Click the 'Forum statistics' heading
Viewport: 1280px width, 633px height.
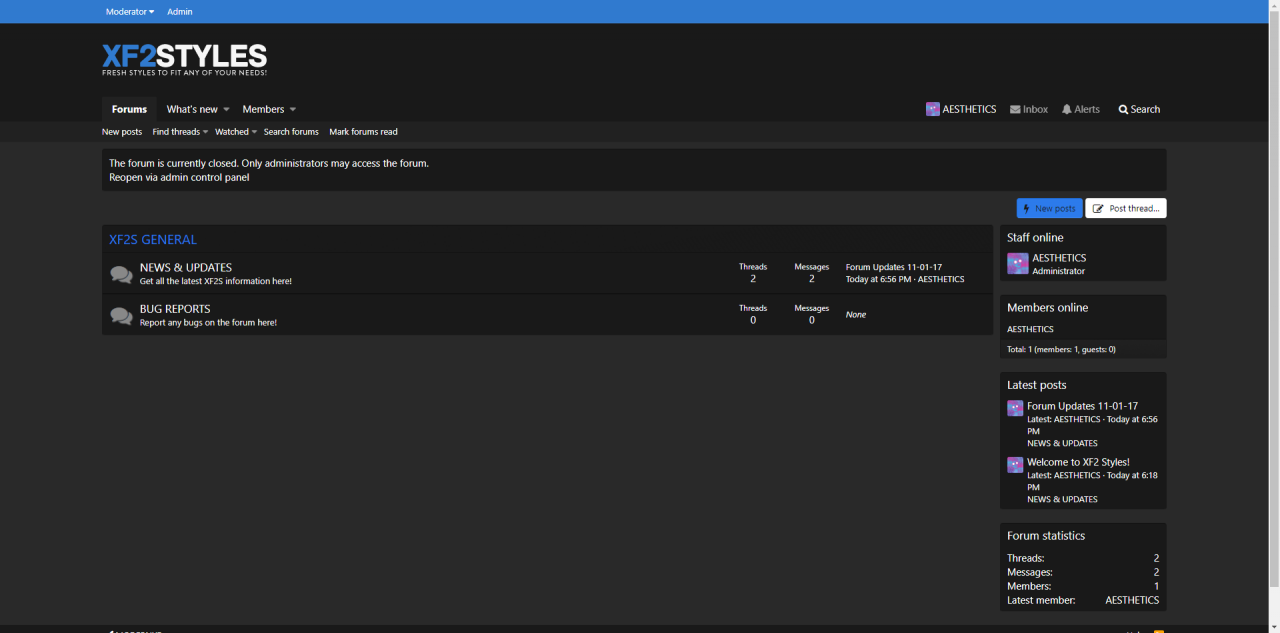(x=1046, y=536)
